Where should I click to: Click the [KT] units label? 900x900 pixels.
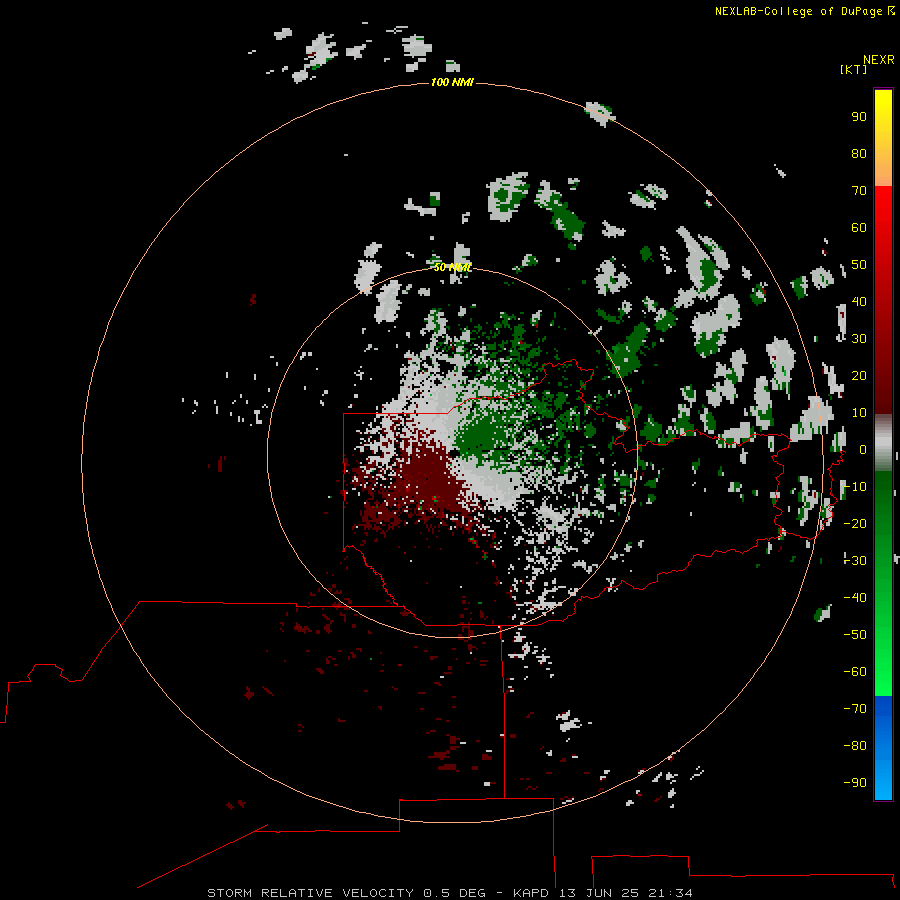pyautogui.click(x=854, y=69)
